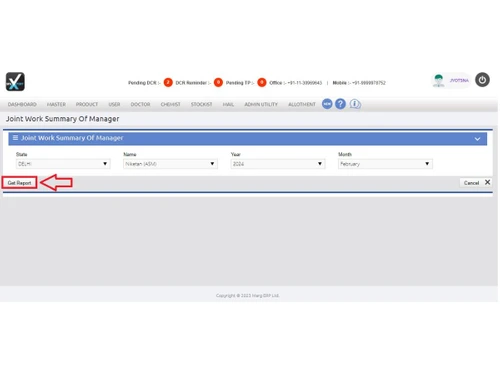Click the Year field label

click(236, 154)
